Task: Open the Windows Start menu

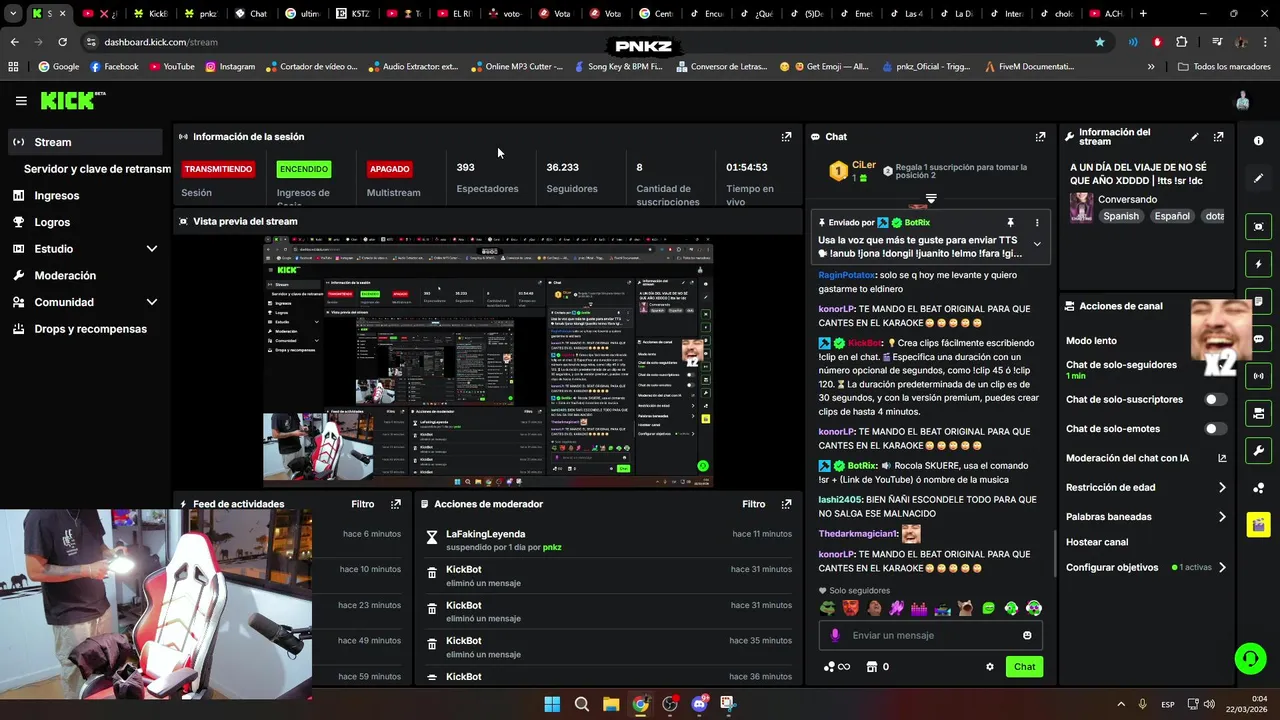Action: coord(552,704)
